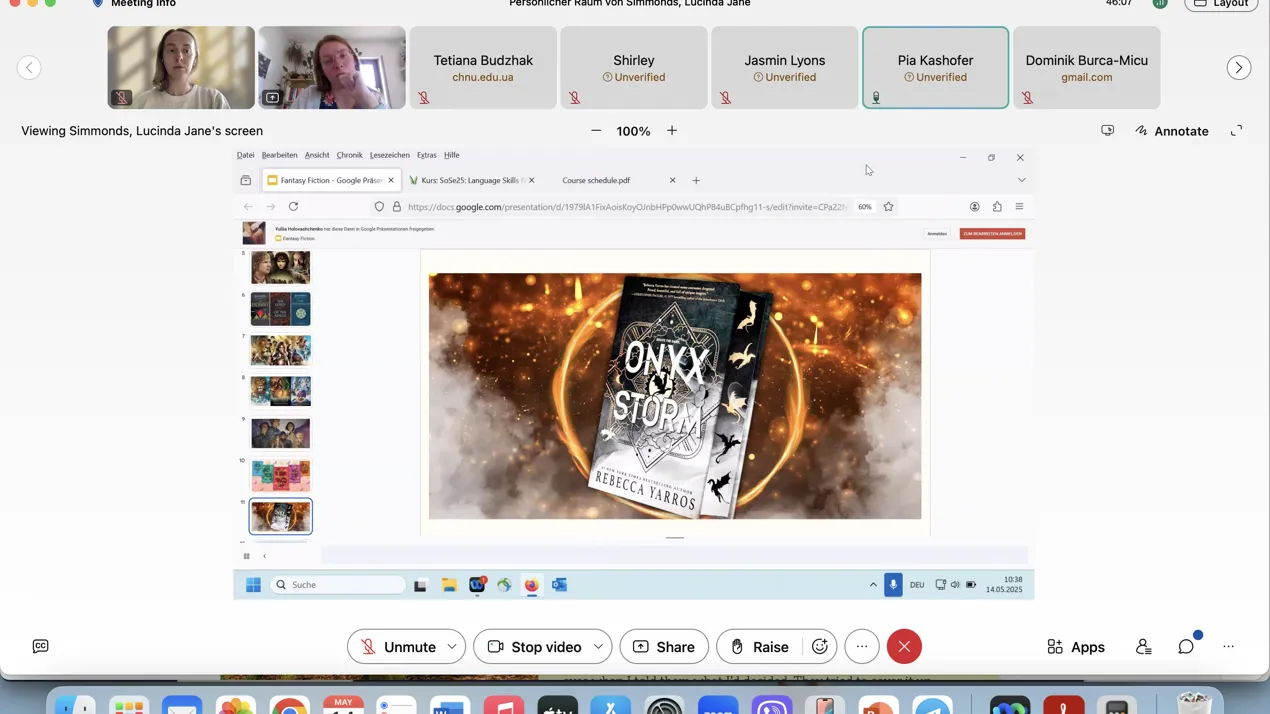This screenshot has width=1270, height=714.
Task: Select Pia Kashofer's participant tile
Action: (x=935, y=68)
